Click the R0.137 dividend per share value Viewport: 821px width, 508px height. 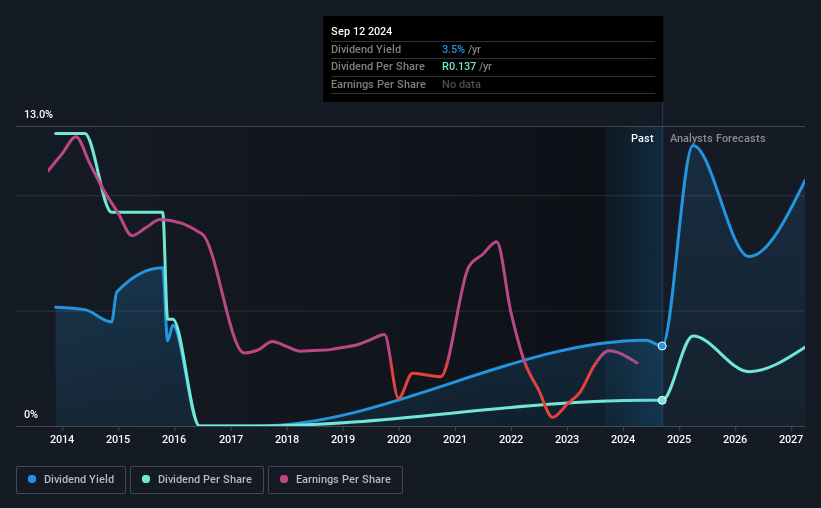[x=459, y=67]
